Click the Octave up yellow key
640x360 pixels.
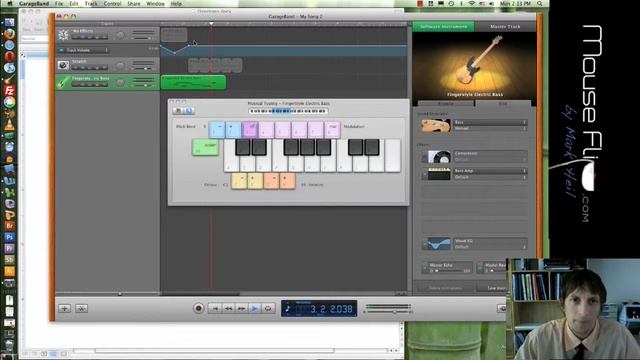click(255, 181)
